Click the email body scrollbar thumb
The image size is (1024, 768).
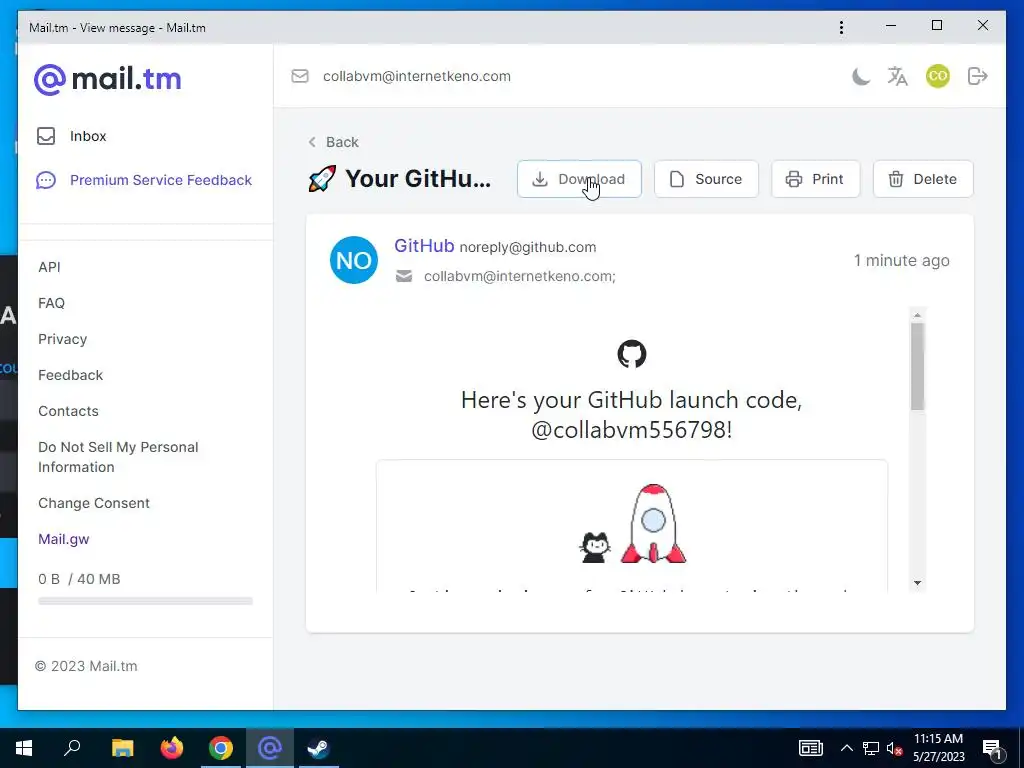[918, 366]
